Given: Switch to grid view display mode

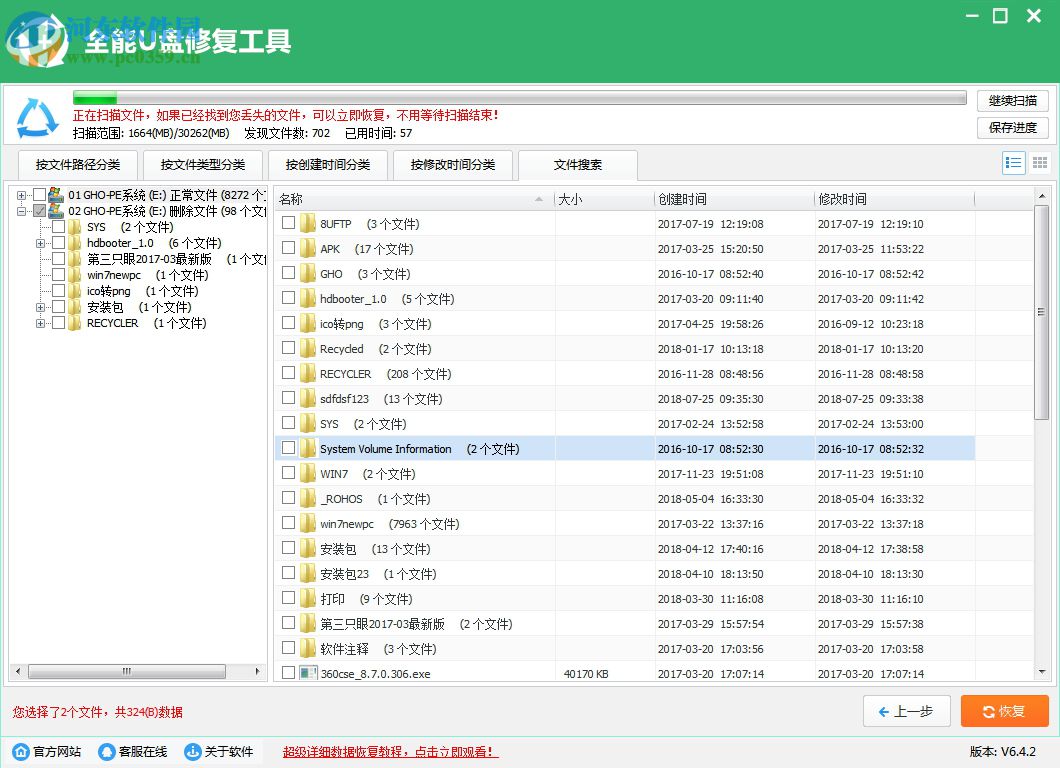Looking at the screenshot, I should click(1042, 162).
